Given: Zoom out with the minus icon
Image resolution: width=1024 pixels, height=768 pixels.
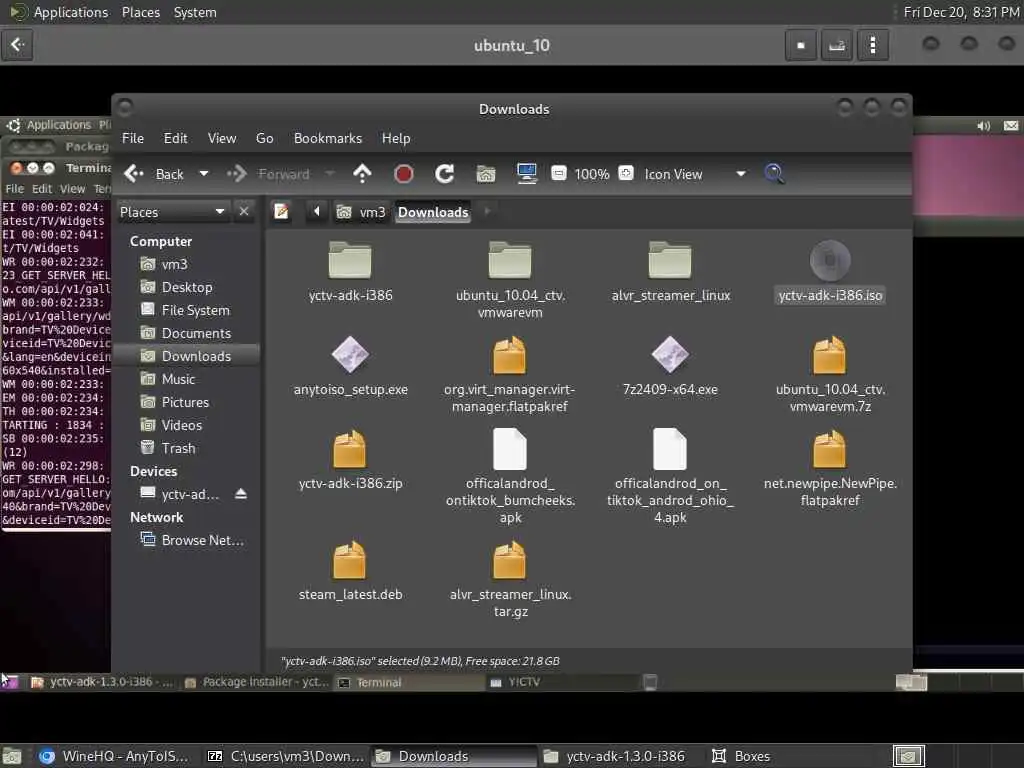Looking at the screenshot, I should pos(559,173).
